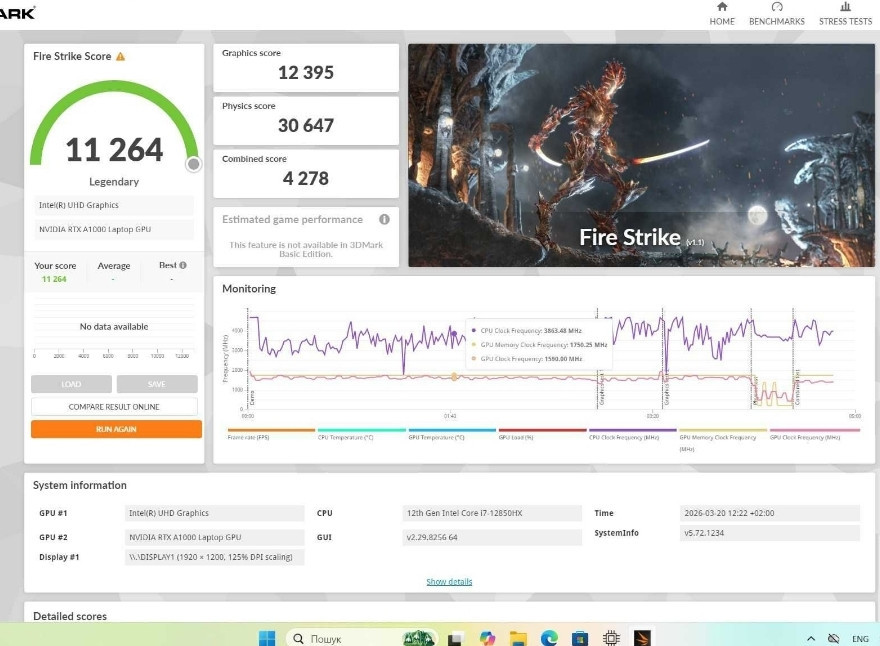The width and height of the screenshot is (880, 646).
Task: Open the Home icon in top navigation
Action: (x=722, y=13)
